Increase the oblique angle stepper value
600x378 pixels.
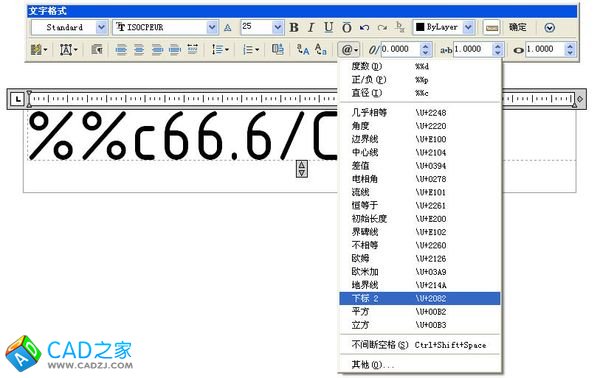pyautogui.click(x=425, y=46)
